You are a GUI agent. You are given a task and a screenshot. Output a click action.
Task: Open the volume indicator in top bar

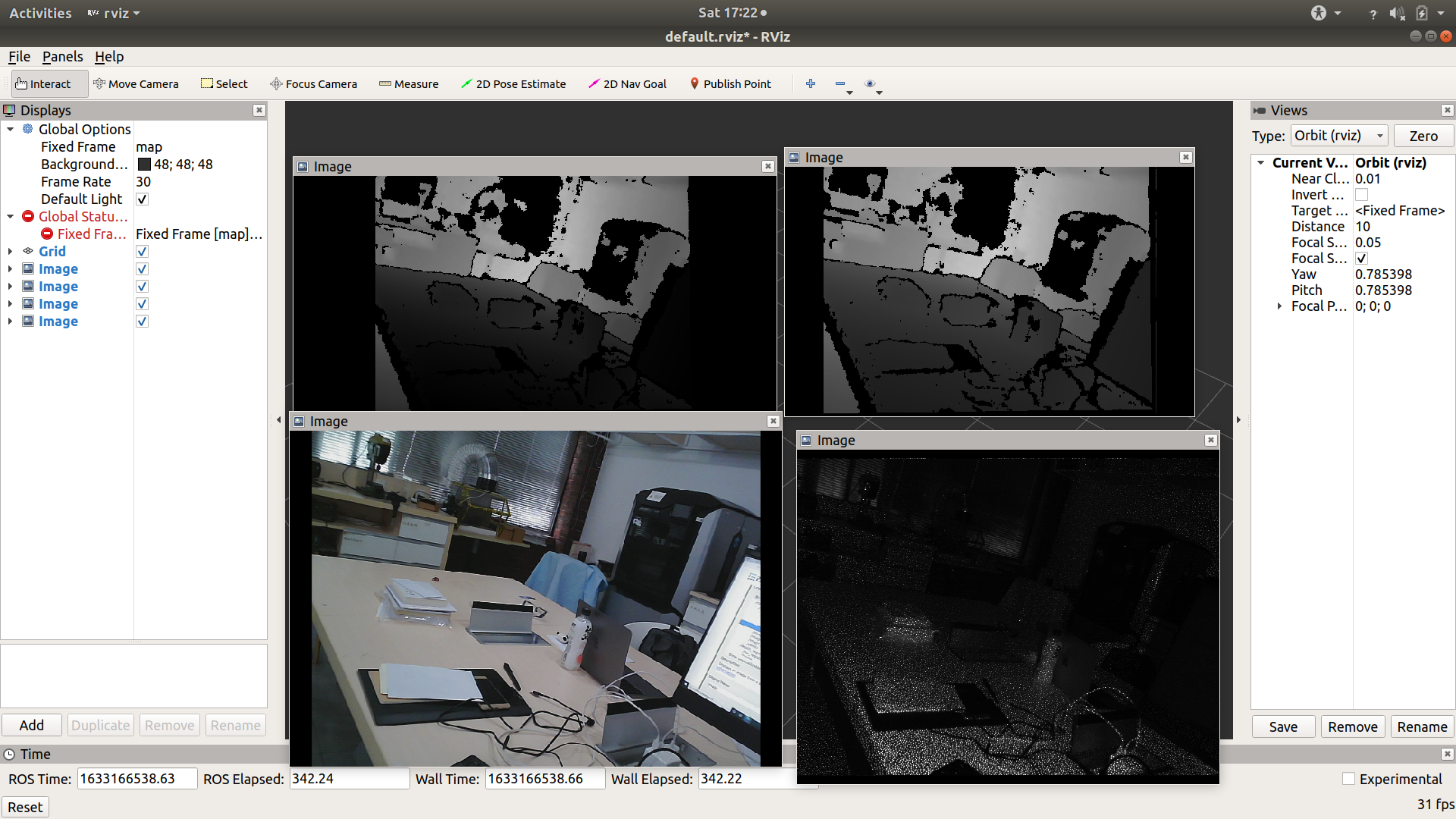click(x=1397, y=13)
